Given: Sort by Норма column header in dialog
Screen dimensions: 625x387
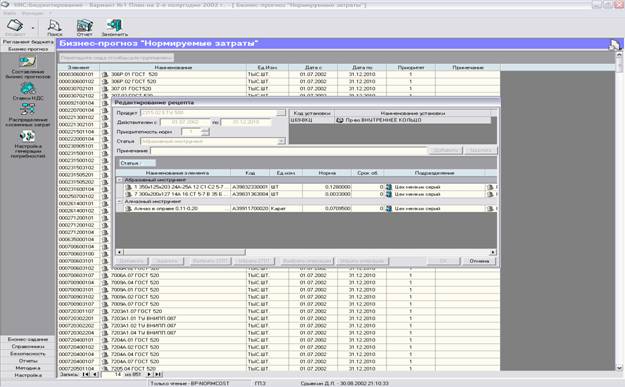Looking at the screenshot, I should tap(327, 173).
